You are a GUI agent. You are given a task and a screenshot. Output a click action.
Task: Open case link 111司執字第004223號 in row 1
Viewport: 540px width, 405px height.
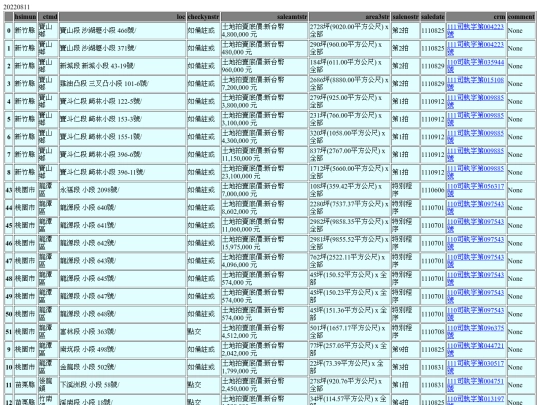tap(475, 48)
